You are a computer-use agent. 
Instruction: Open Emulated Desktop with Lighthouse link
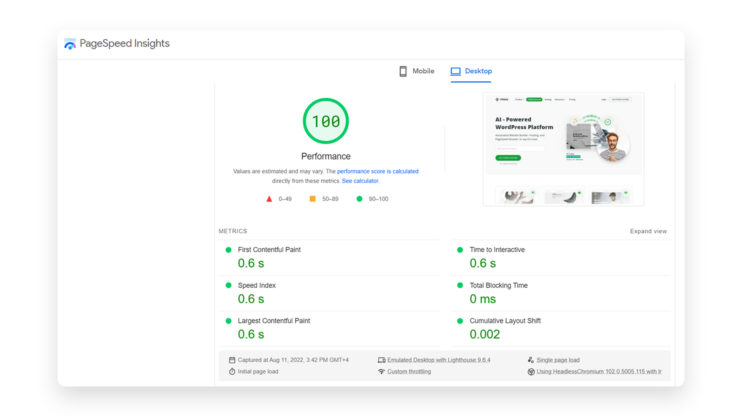pyautogui.click(x=439, y=360)
